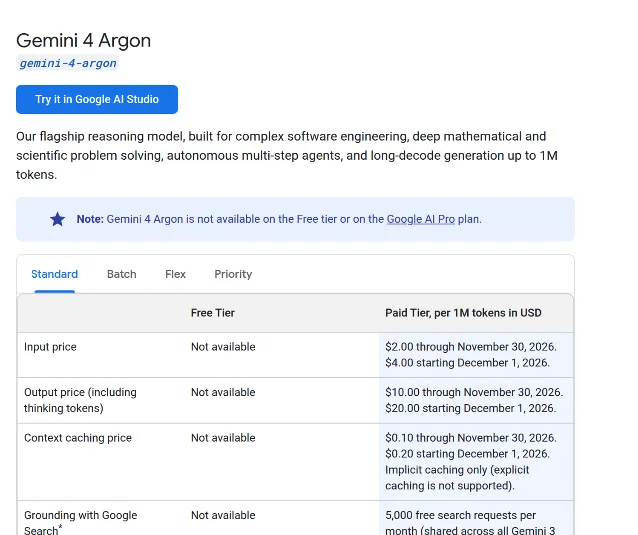Click the star icon in the note banner
The image size is (638, 535).
coord(57,219)
